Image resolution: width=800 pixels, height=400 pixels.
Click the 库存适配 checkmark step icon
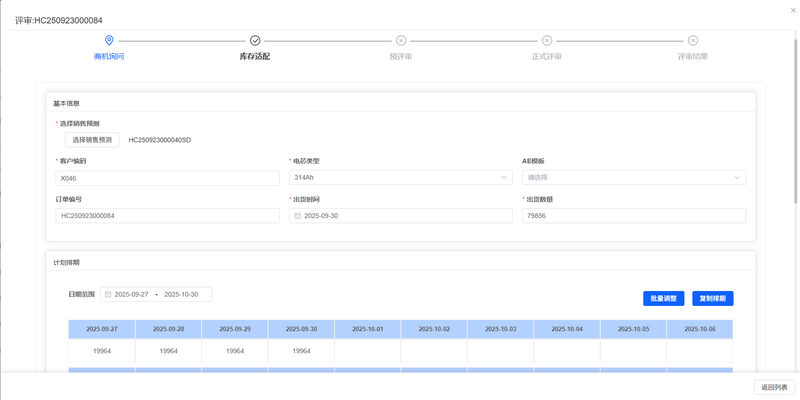pyautogui.click(x=255, y=40)
